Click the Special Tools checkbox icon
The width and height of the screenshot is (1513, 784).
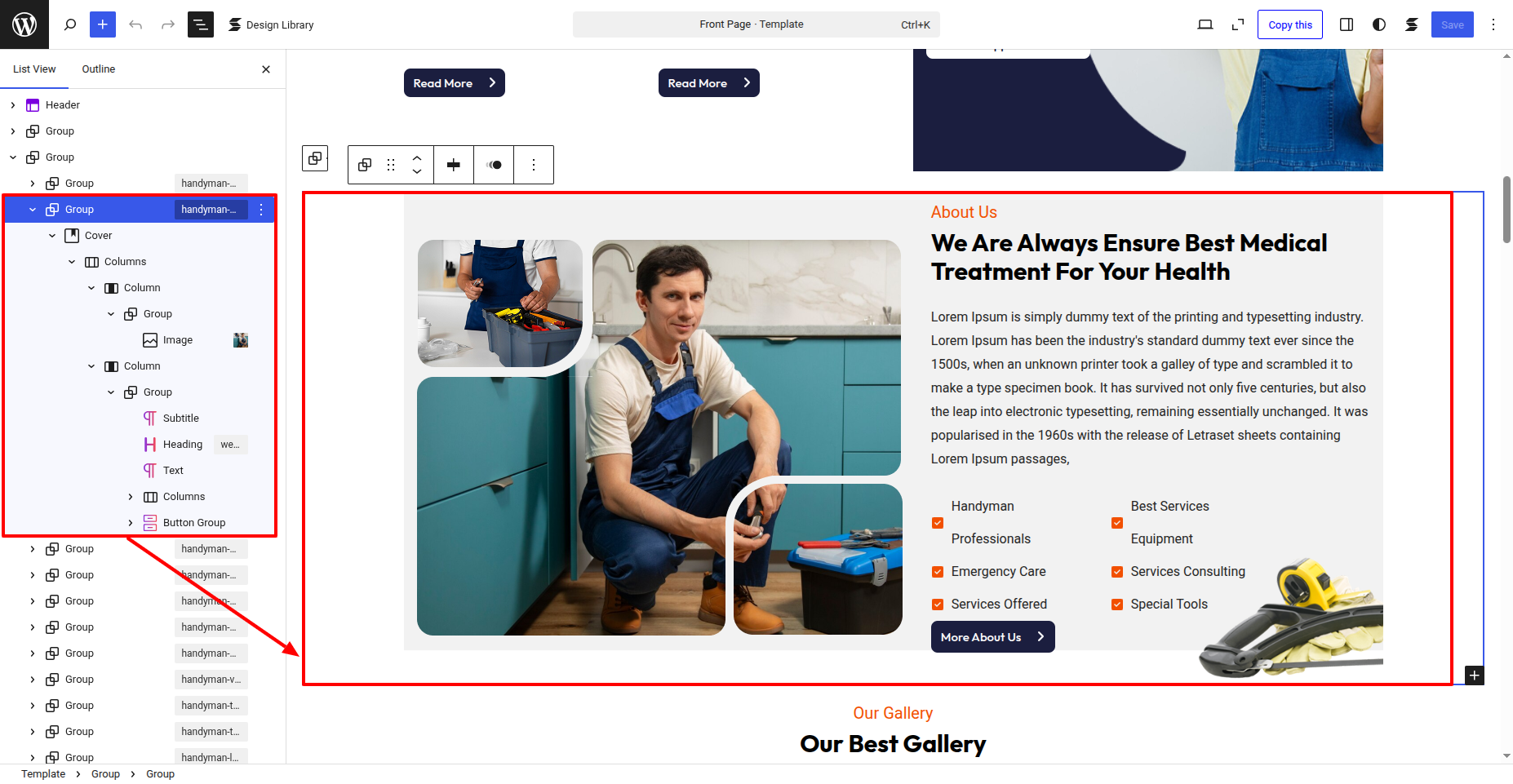1117,605
